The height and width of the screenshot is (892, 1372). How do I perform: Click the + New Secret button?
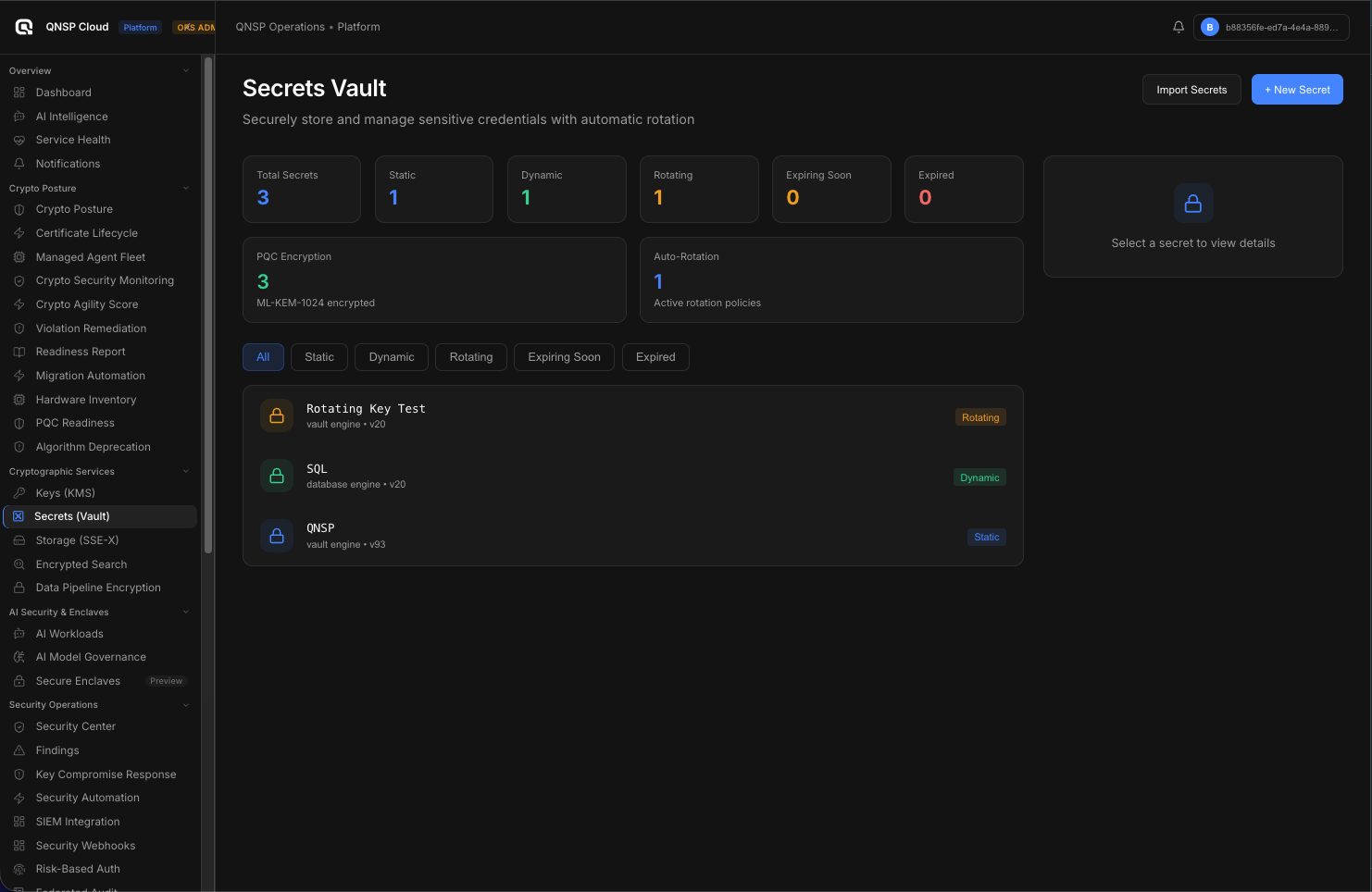[1296, 89]
